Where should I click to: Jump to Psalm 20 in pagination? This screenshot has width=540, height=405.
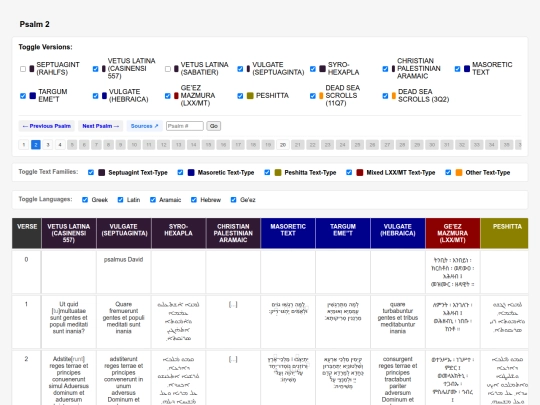pyautogui.click(x=283, y=145)
